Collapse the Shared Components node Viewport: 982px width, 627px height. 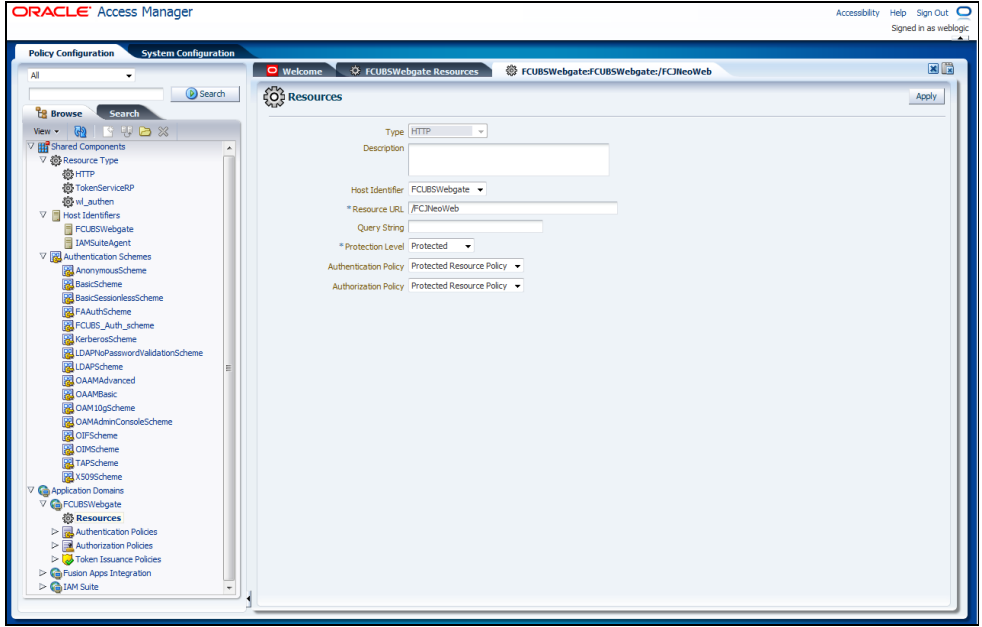[31, 146]
